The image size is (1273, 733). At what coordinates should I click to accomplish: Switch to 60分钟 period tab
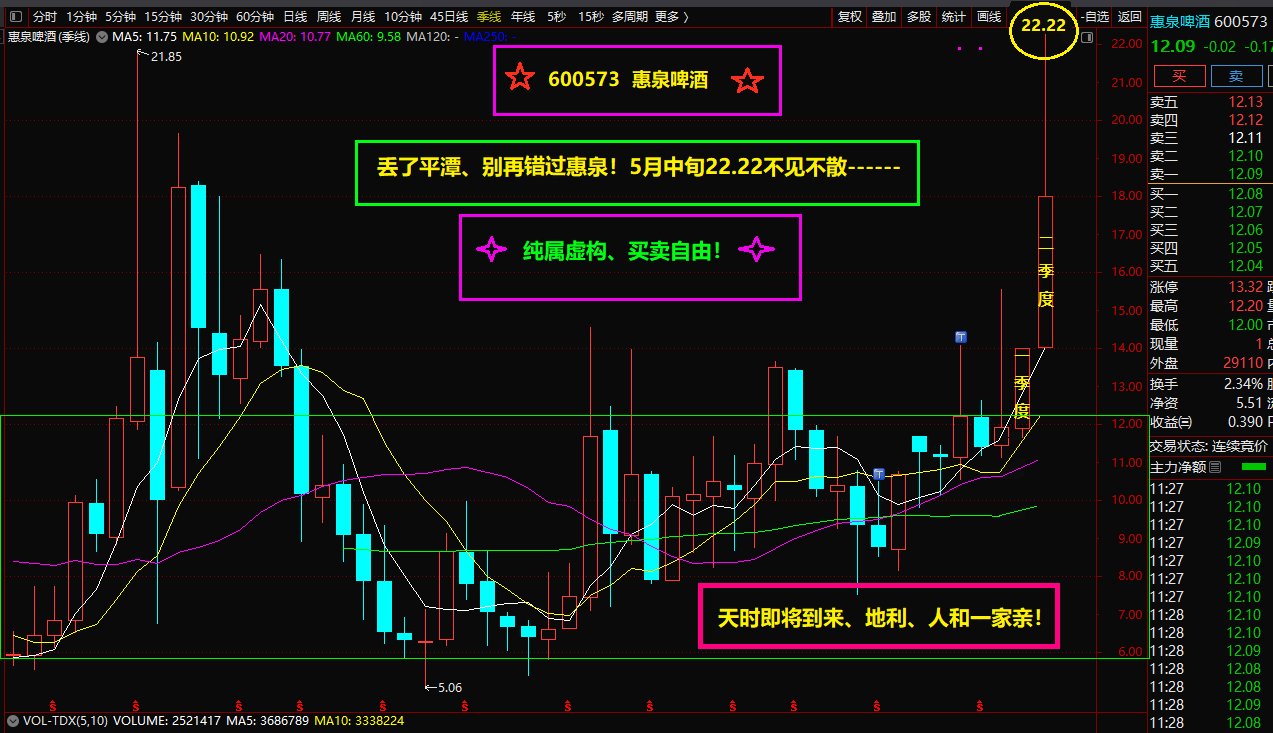click(255, 17)
